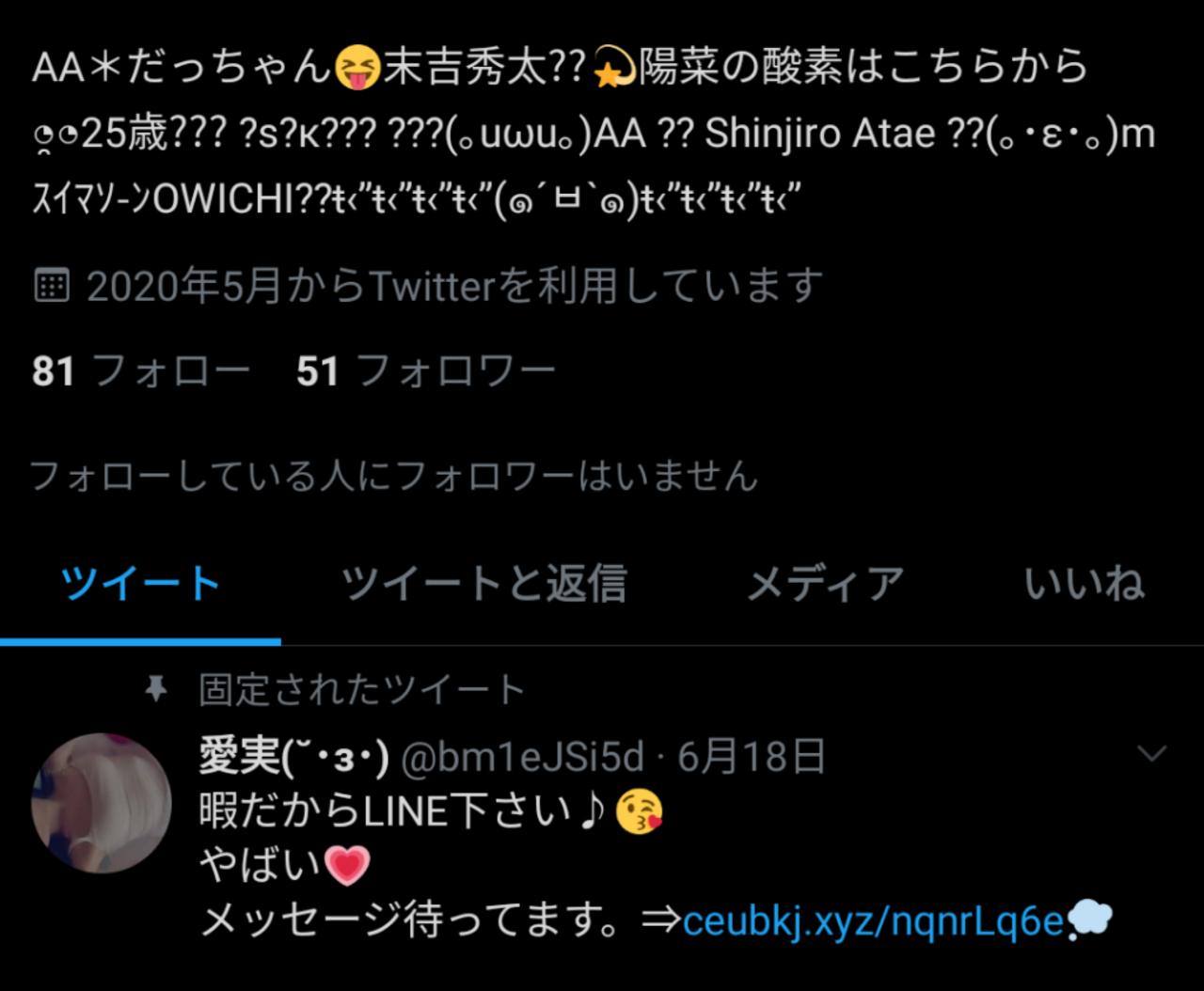1204x991 pixels.
Task: Tap the tongue-out face emoji in bio
Action: 357,68
